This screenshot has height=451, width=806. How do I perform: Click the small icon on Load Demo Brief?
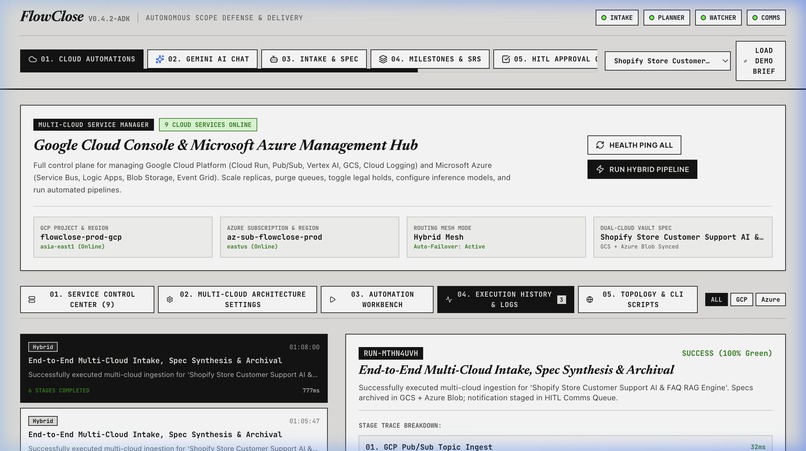coord(745,61)
